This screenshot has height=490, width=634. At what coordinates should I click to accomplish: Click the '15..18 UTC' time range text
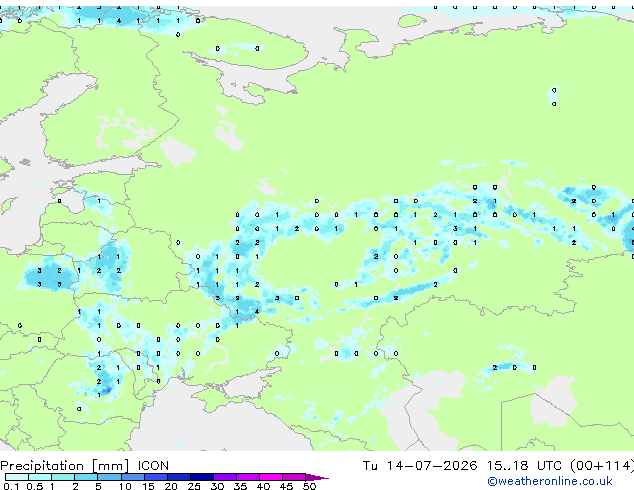524,466
